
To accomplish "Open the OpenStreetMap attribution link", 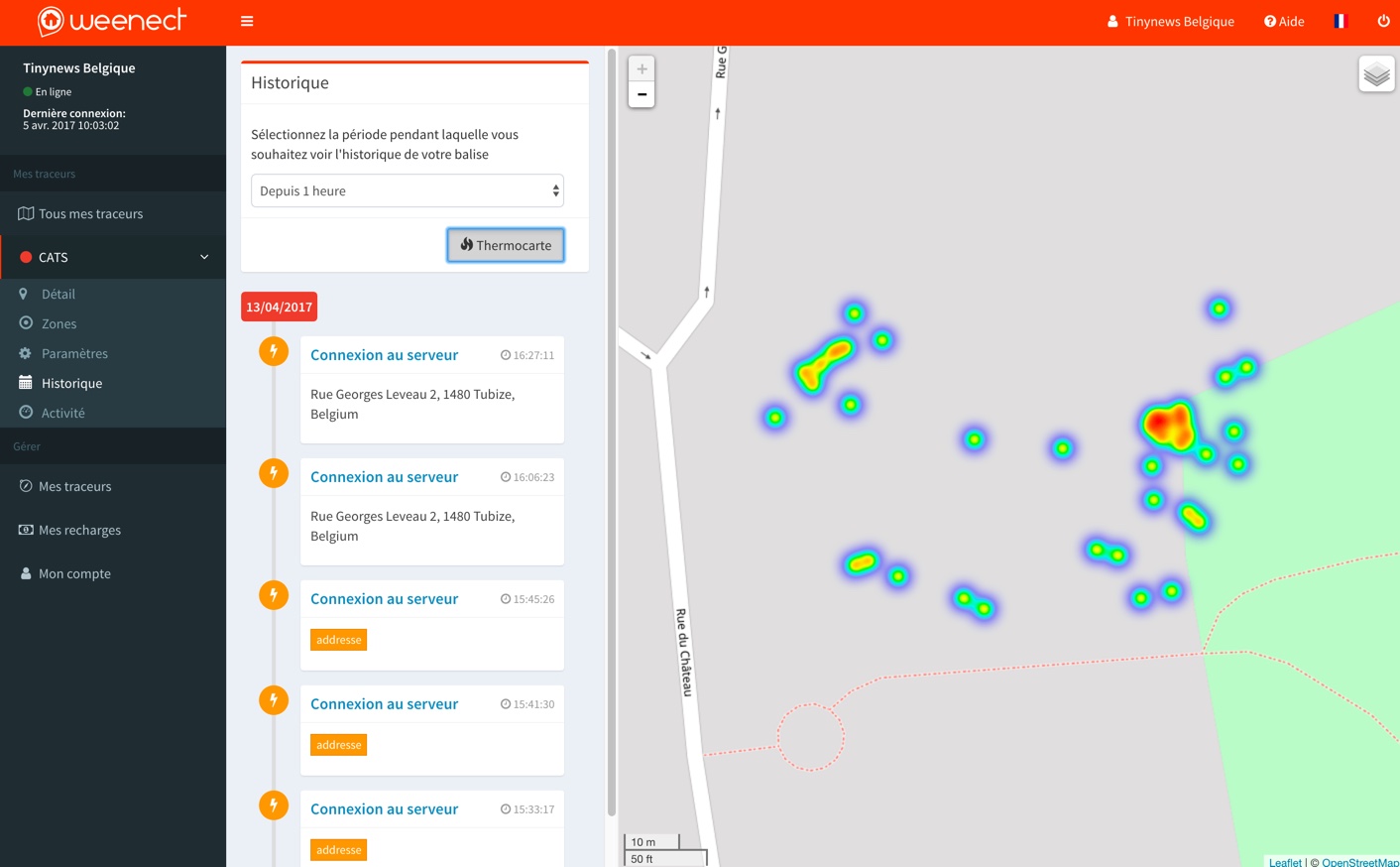I will coord(1359,861).
